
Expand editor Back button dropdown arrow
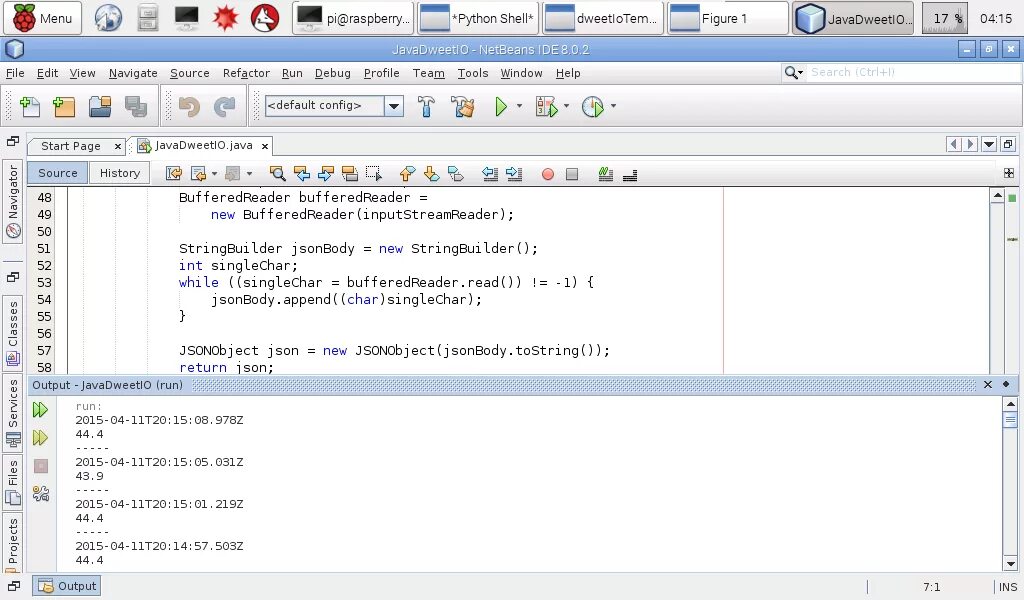coord(214,174)
